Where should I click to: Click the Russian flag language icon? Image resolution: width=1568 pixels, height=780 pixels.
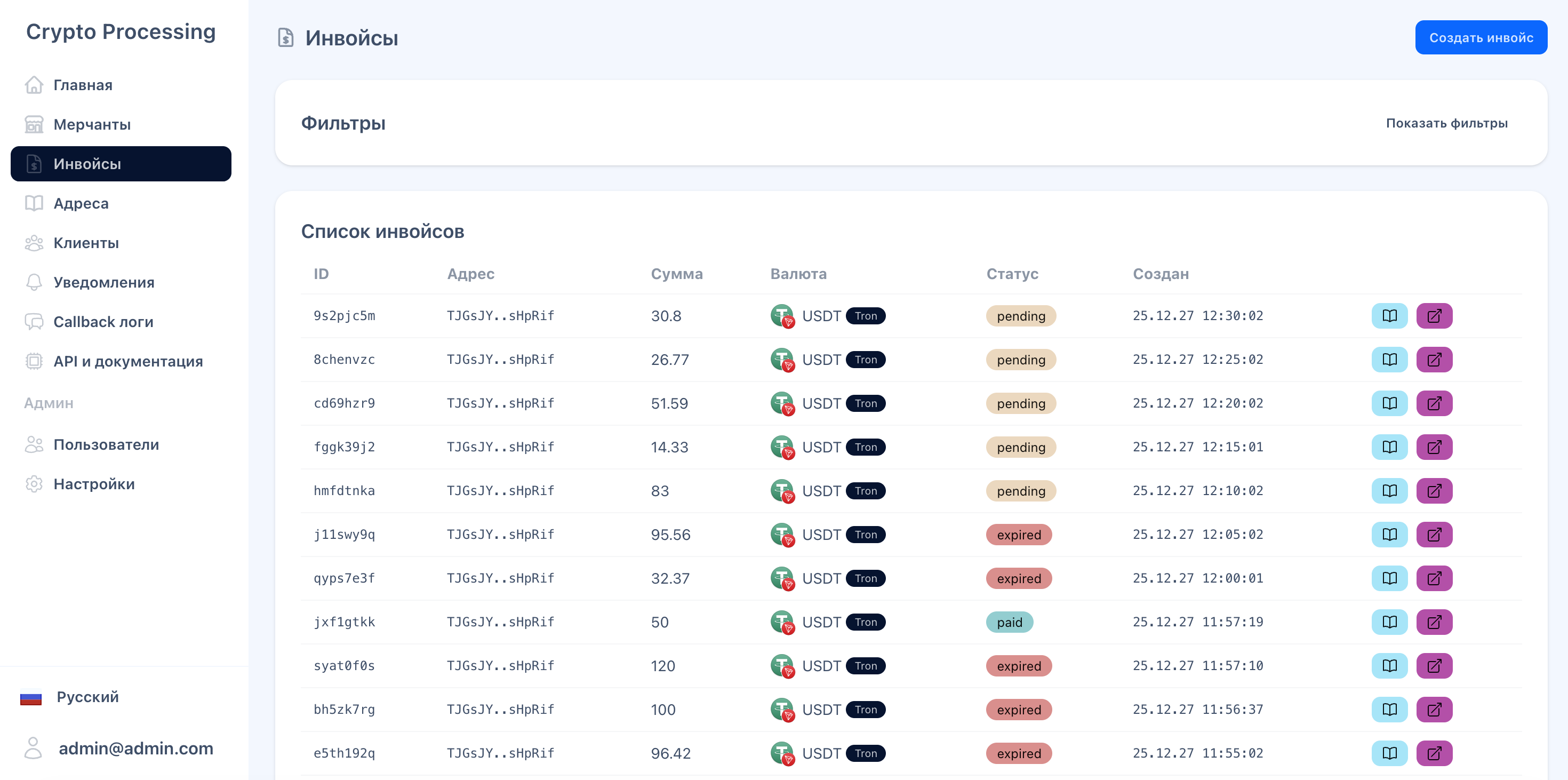pyautogui.click(x=30, y=697)
